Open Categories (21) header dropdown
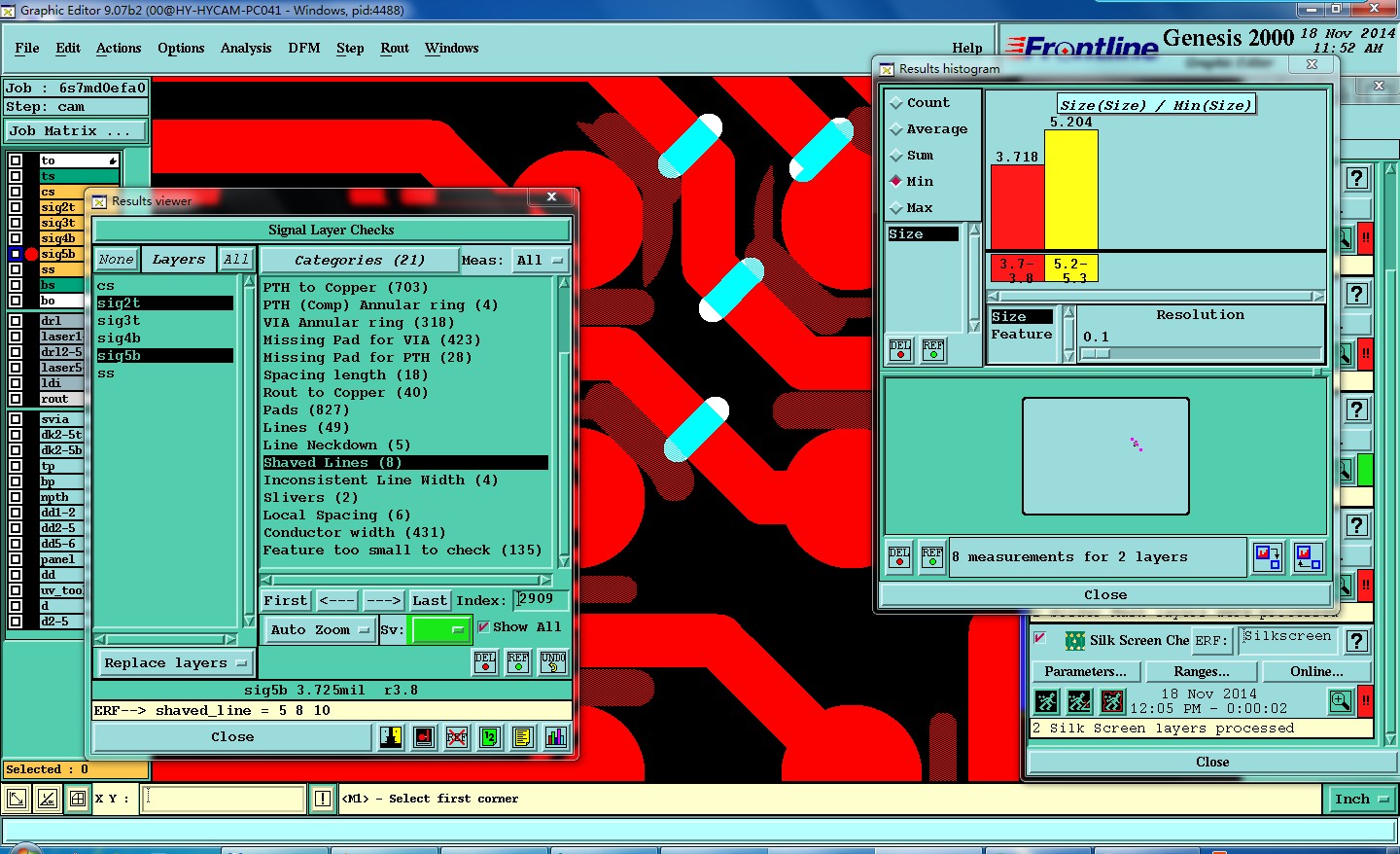 click(x=360, y=261)
